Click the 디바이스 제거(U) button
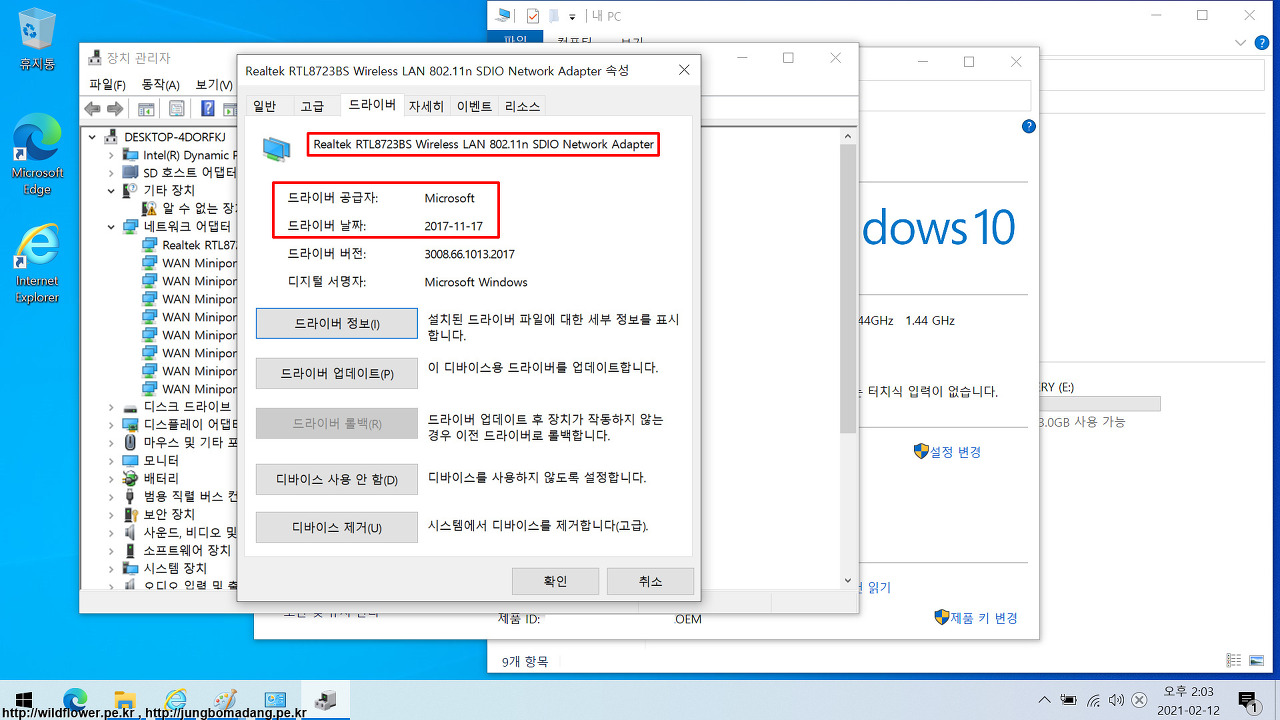 [337, 527]
